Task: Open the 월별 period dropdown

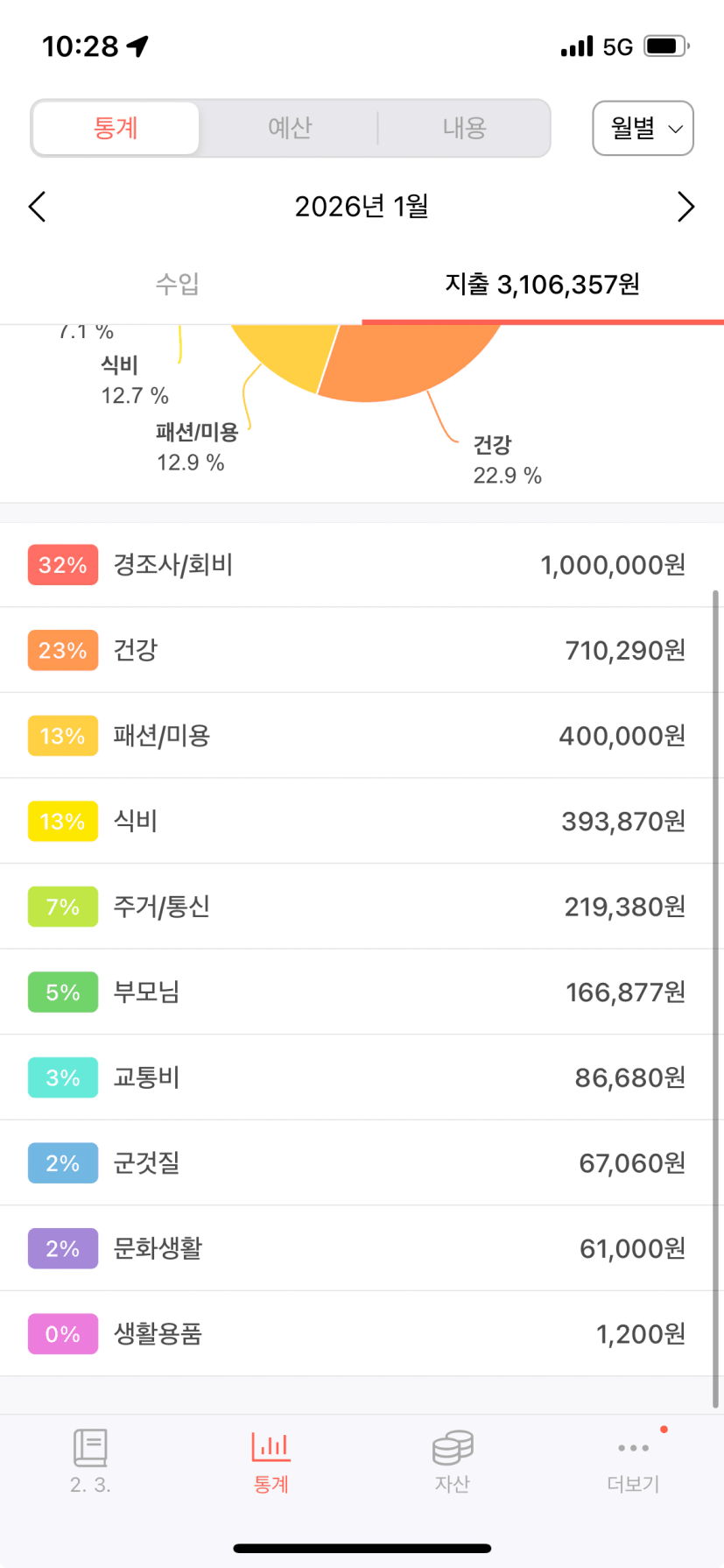Action: click(643, 129)
